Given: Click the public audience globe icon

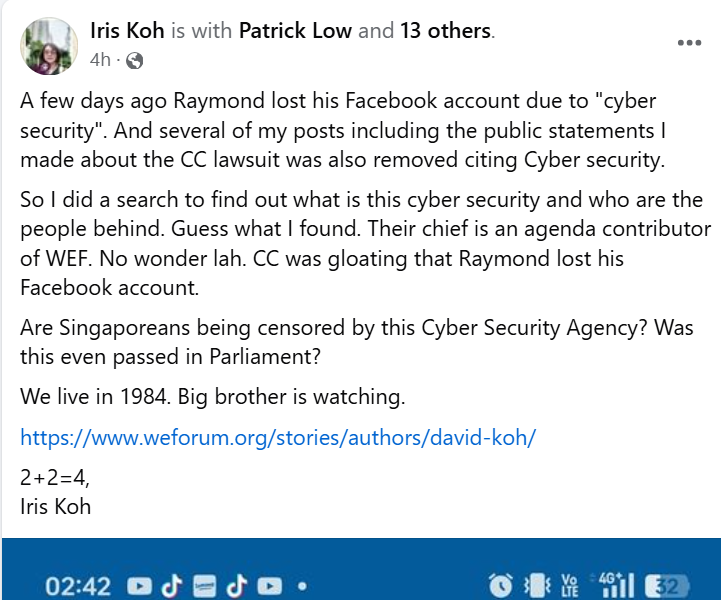Looking at the screenshot, I should [135, 60].
